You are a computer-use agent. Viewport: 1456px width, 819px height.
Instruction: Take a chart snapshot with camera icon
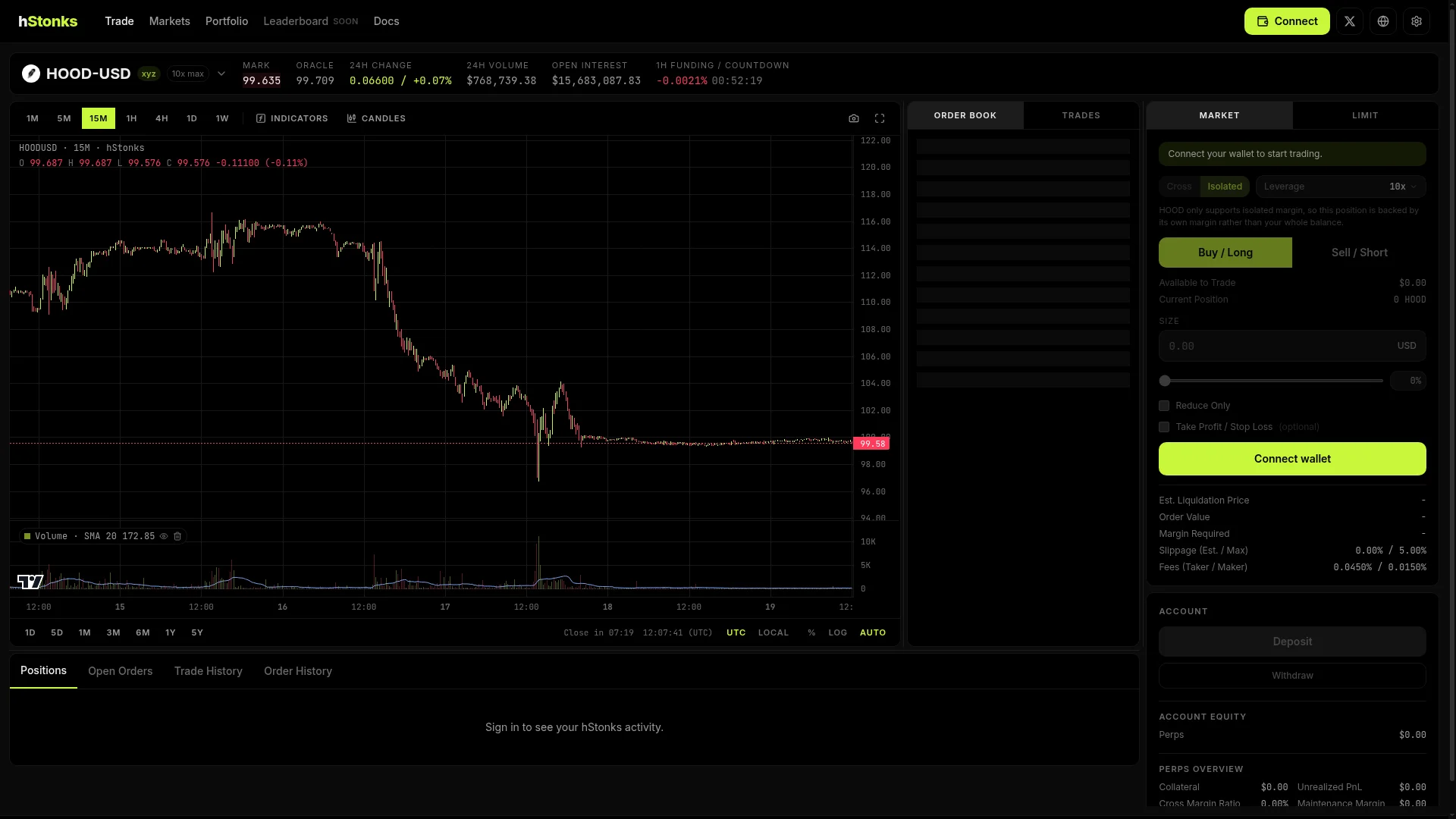(x=854, y=118)
